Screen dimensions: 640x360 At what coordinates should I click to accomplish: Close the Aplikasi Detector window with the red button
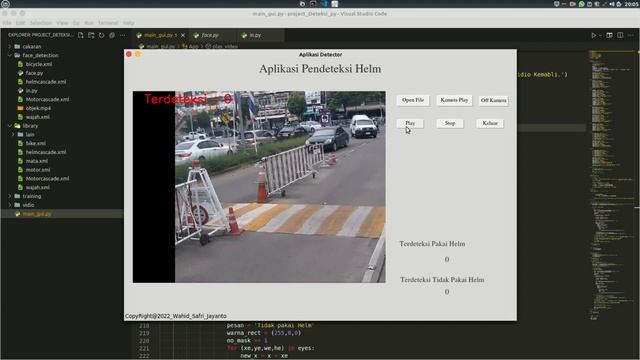pos(129,54)
